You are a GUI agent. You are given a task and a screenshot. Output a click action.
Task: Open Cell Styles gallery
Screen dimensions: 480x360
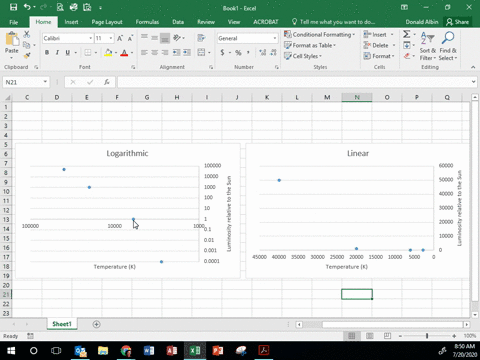click(x=303, y=56)
